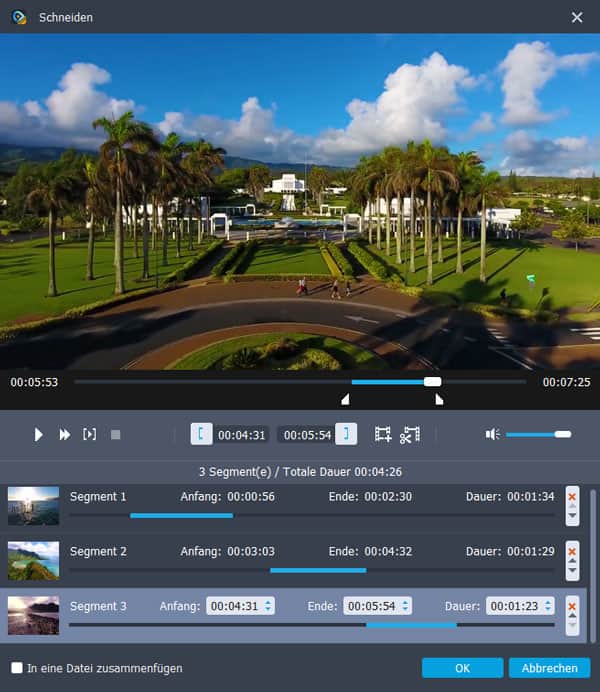
Task: Click the split segment scissors icon
Action: pos(410,435)
